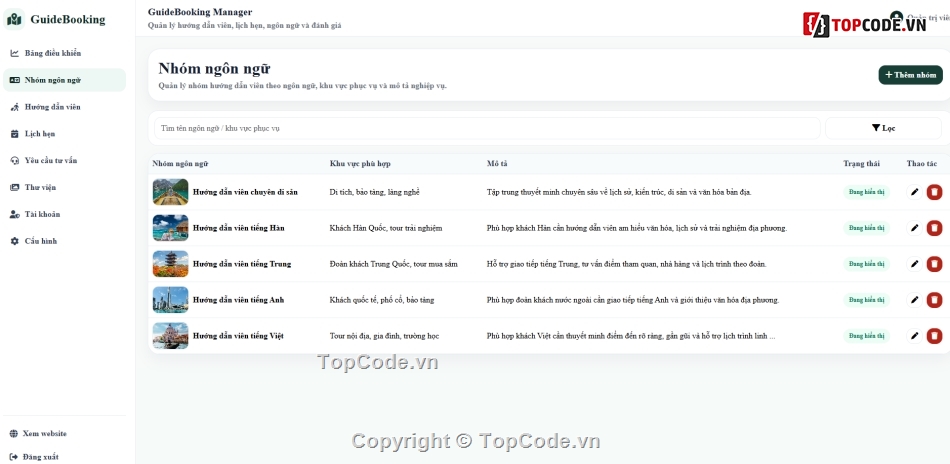Click edit pencil for Hướng dẫn viên chuyên di sản
This screenshot has width=950, height=464.
(x=914, y=192)
